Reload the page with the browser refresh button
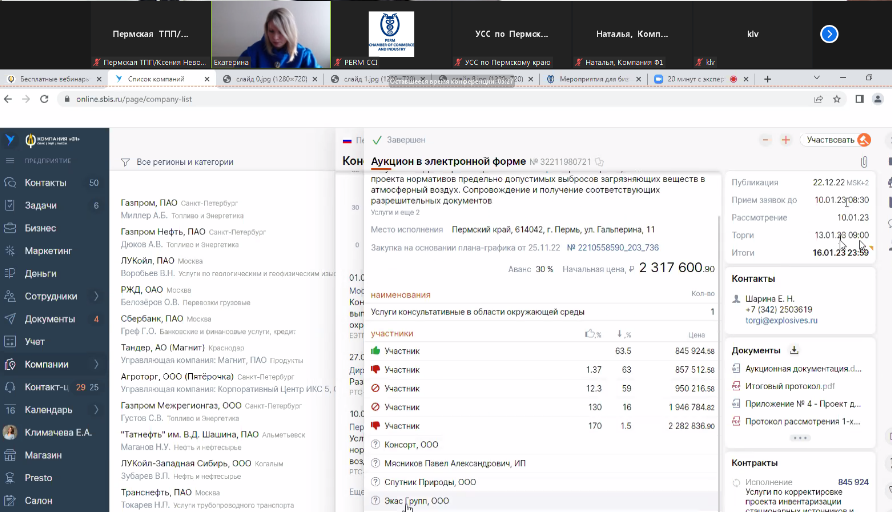Screen dimensions: 892x512 pos(44,99)
